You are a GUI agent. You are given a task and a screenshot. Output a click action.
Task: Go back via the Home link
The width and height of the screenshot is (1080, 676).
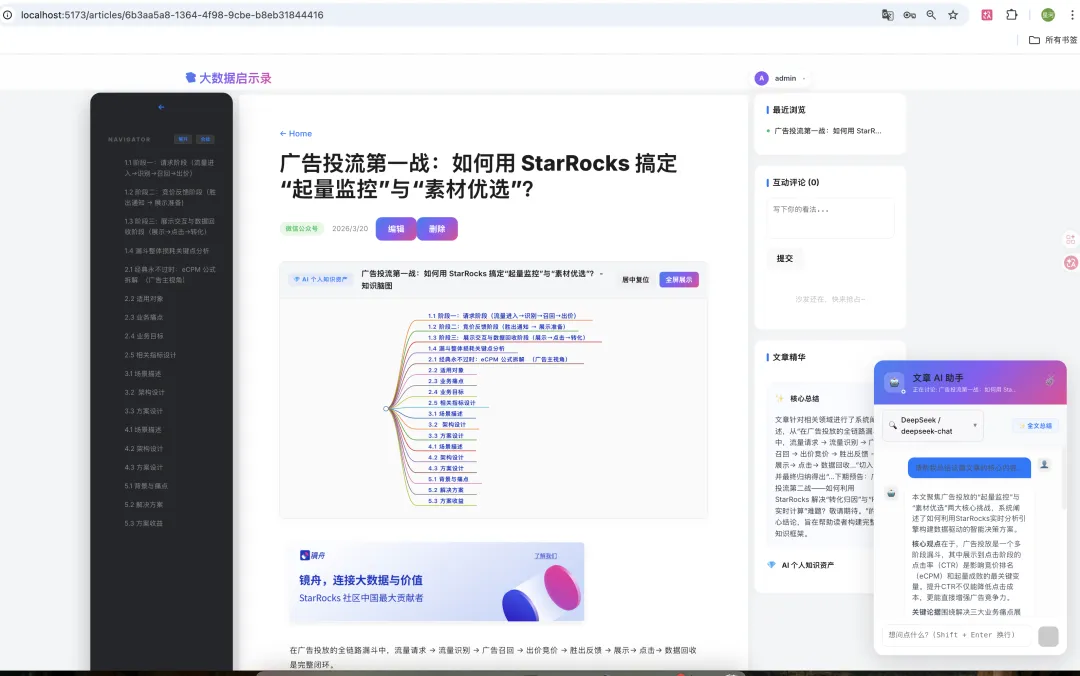295,134
